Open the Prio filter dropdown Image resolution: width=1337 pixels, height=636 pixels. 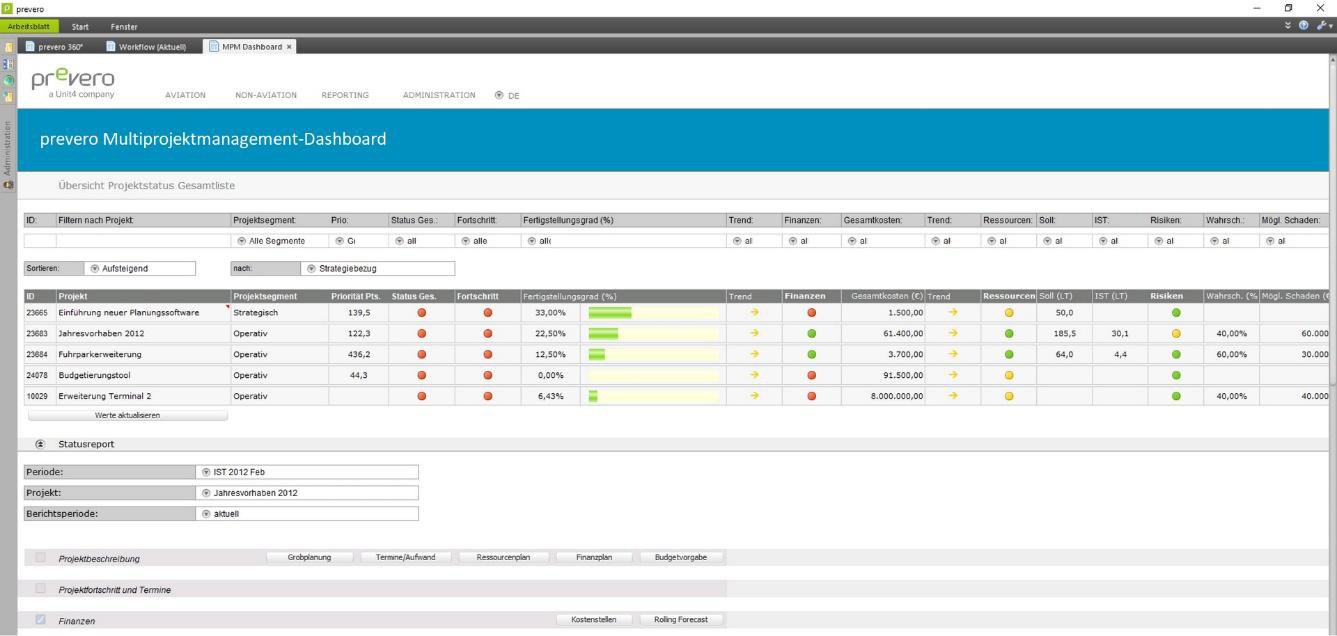pos(357,240)
